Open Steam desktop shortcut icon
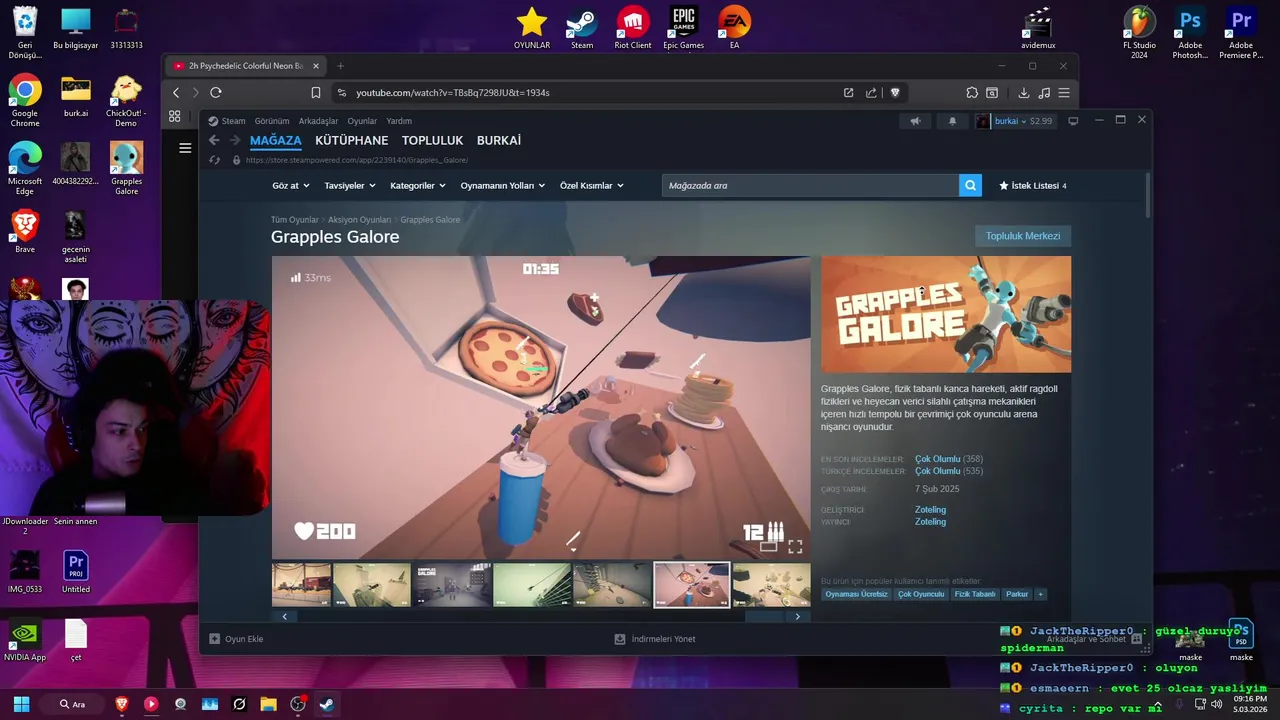Screen dimensions: 1280x720 pyautogui.click(x=582, y=28)
